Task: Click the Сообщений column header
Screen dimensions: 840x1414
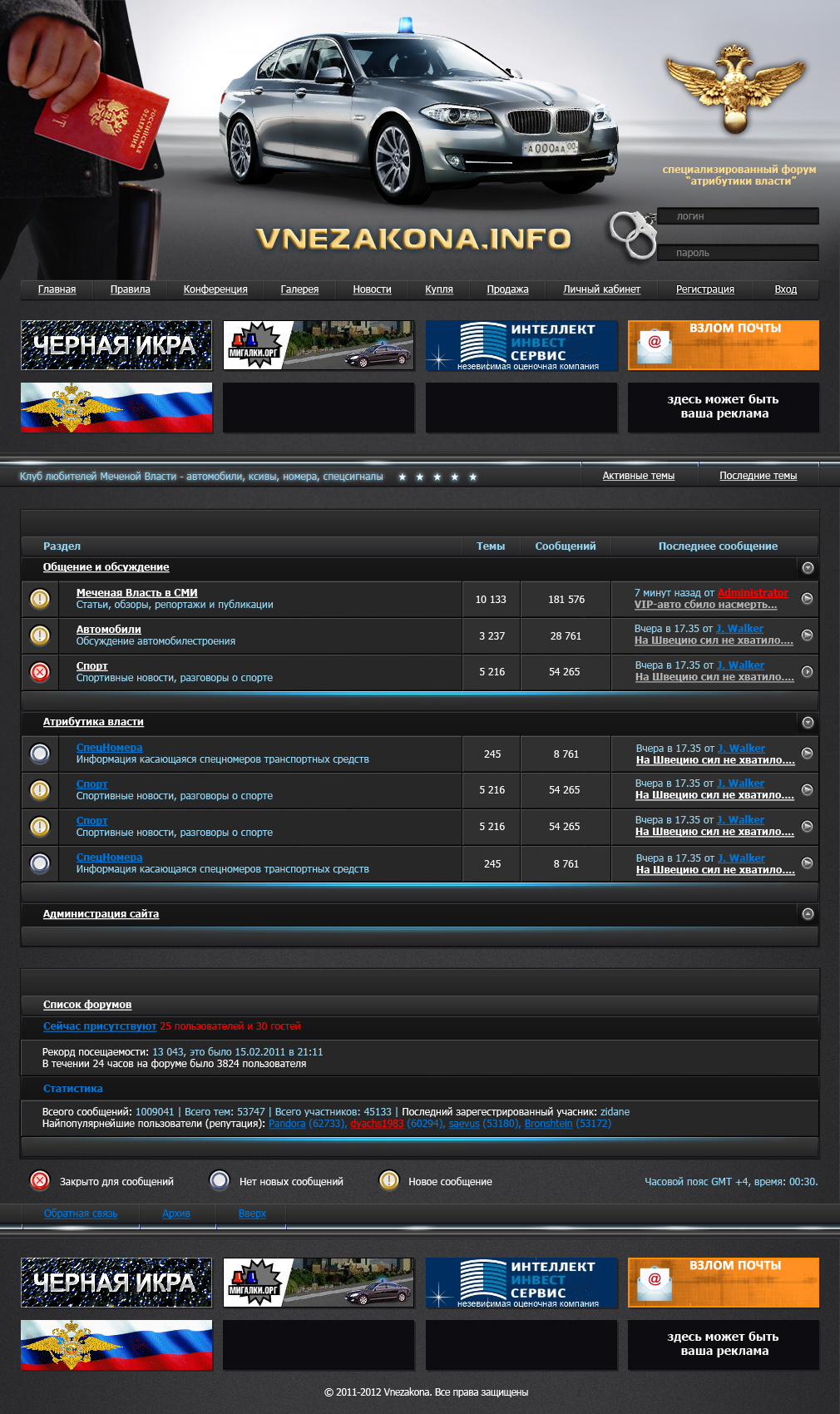Action: point(566,546)
